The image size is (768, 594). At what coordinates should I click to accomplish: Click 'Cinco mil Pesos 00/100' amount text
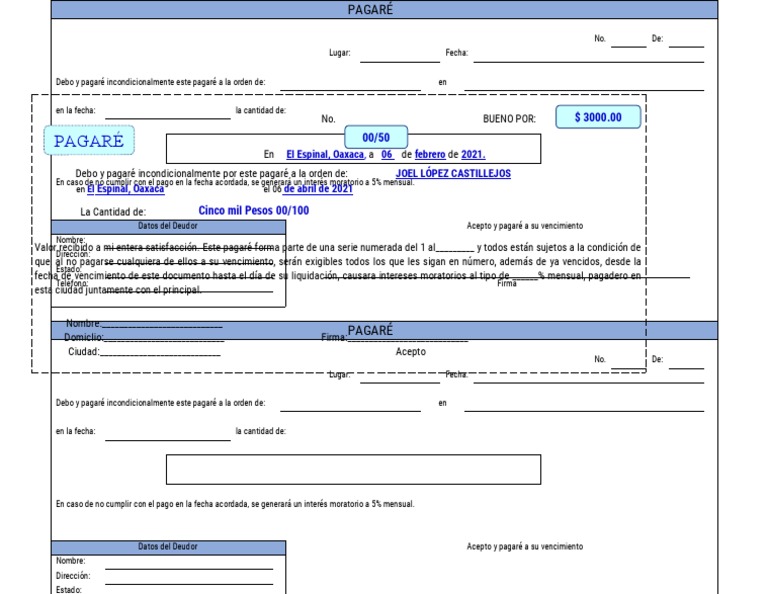click(x=254, y=211)
